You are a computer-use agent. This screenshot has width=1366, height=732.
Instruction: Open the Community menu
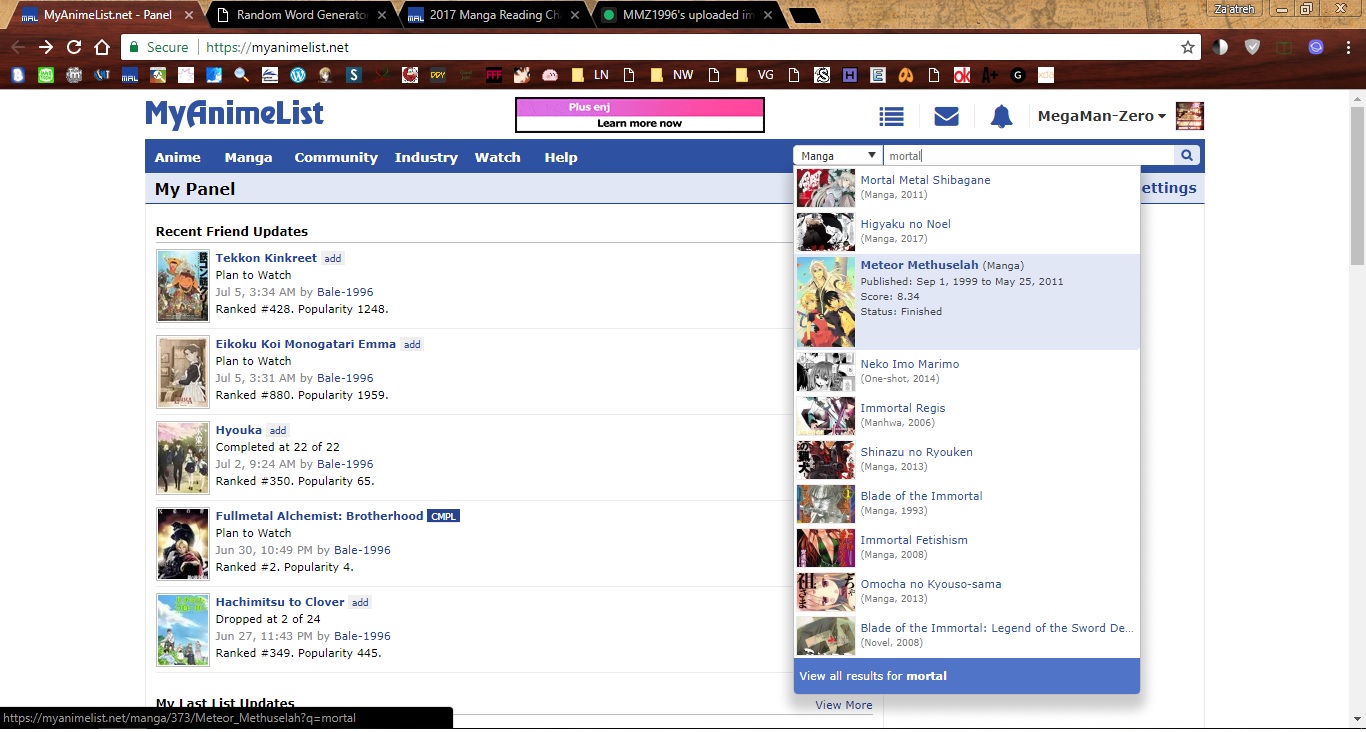point(336,157)
